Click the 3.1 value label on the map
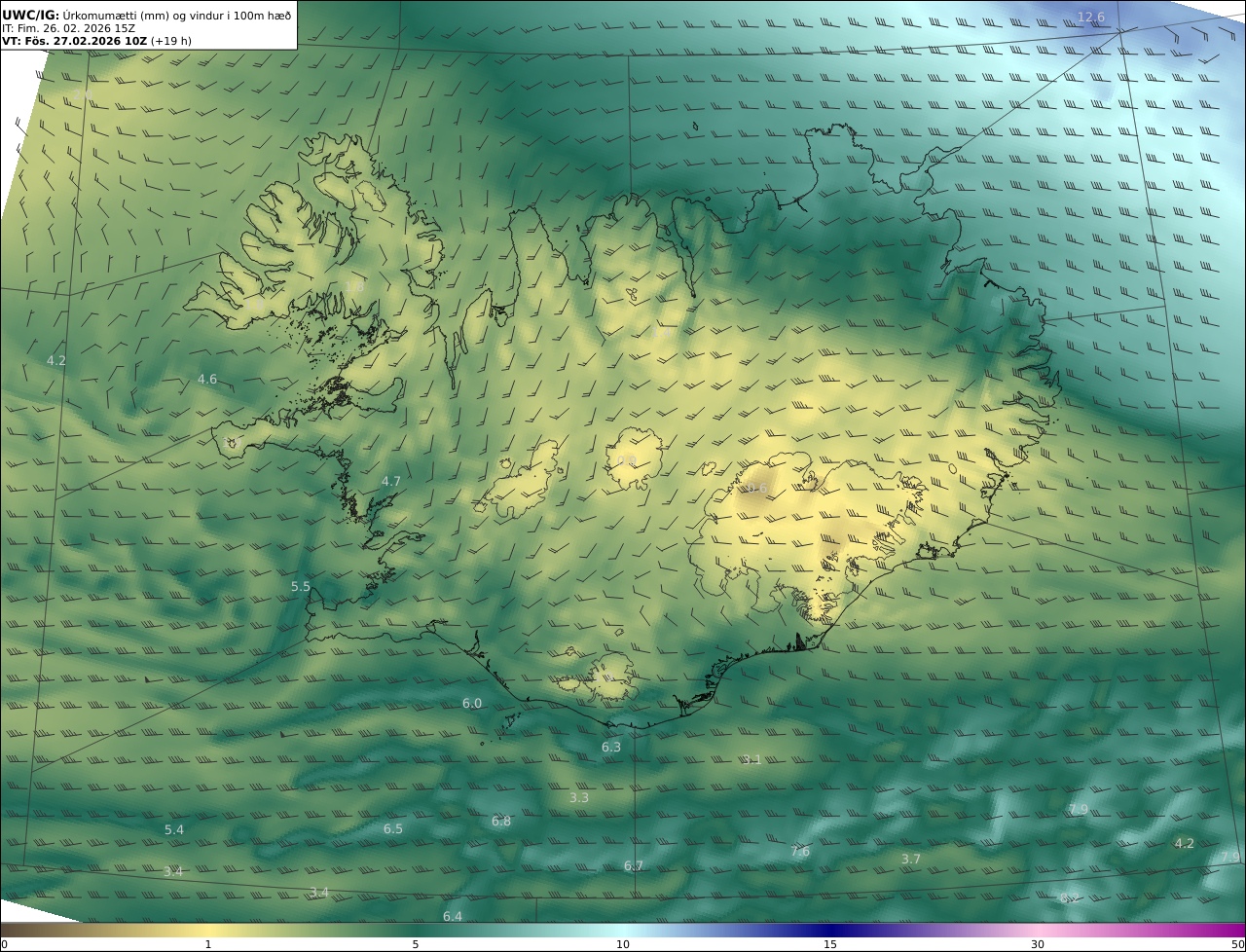The image size is (1246, 952). (x=751, y=759)
